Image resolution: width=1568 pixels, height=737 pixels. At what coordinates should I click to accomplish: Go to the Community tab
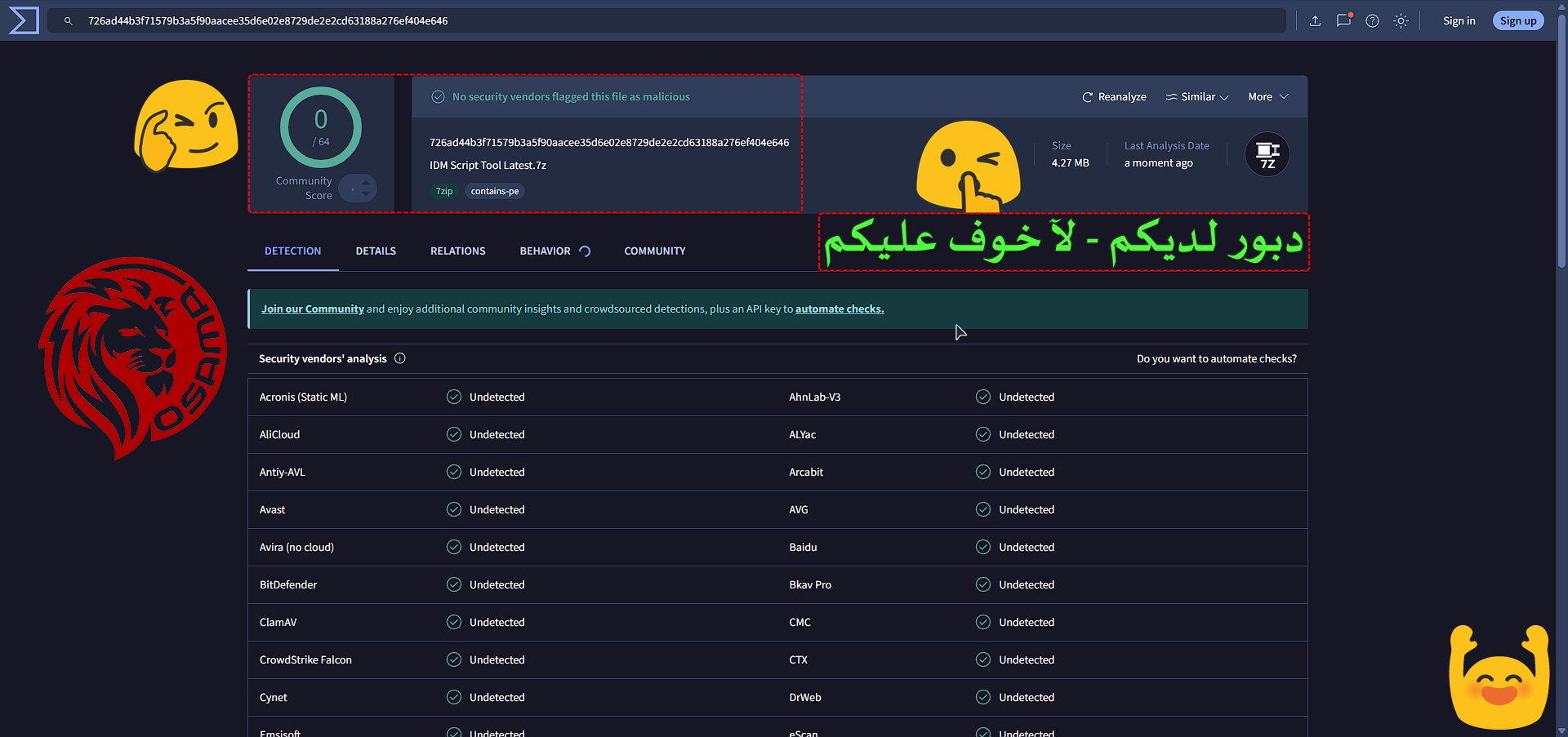click(x=654, y=251)
